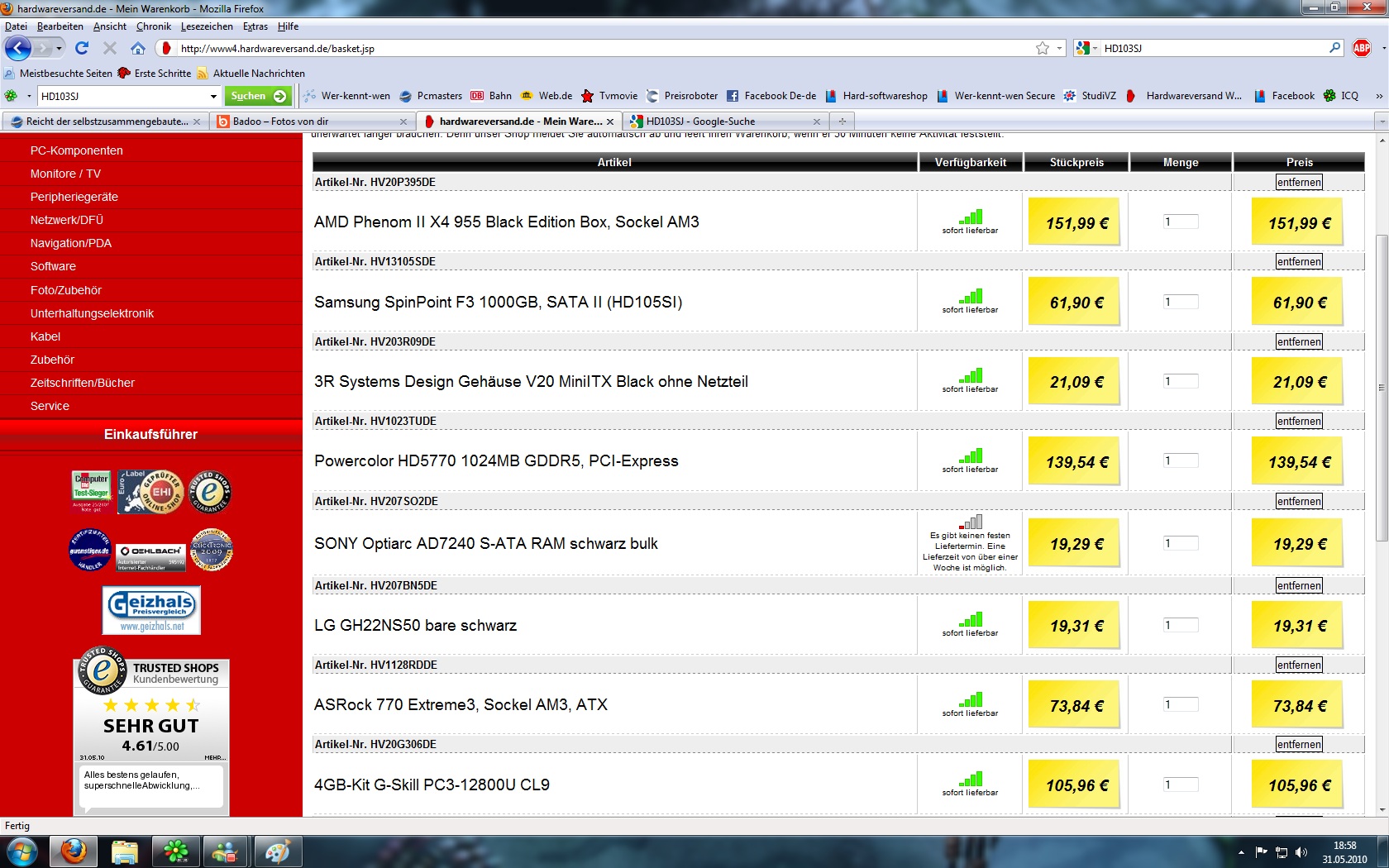The width and height of the screenshot is (1389, 868).
Task: Open the Software category
Action: tap(53, 266)
